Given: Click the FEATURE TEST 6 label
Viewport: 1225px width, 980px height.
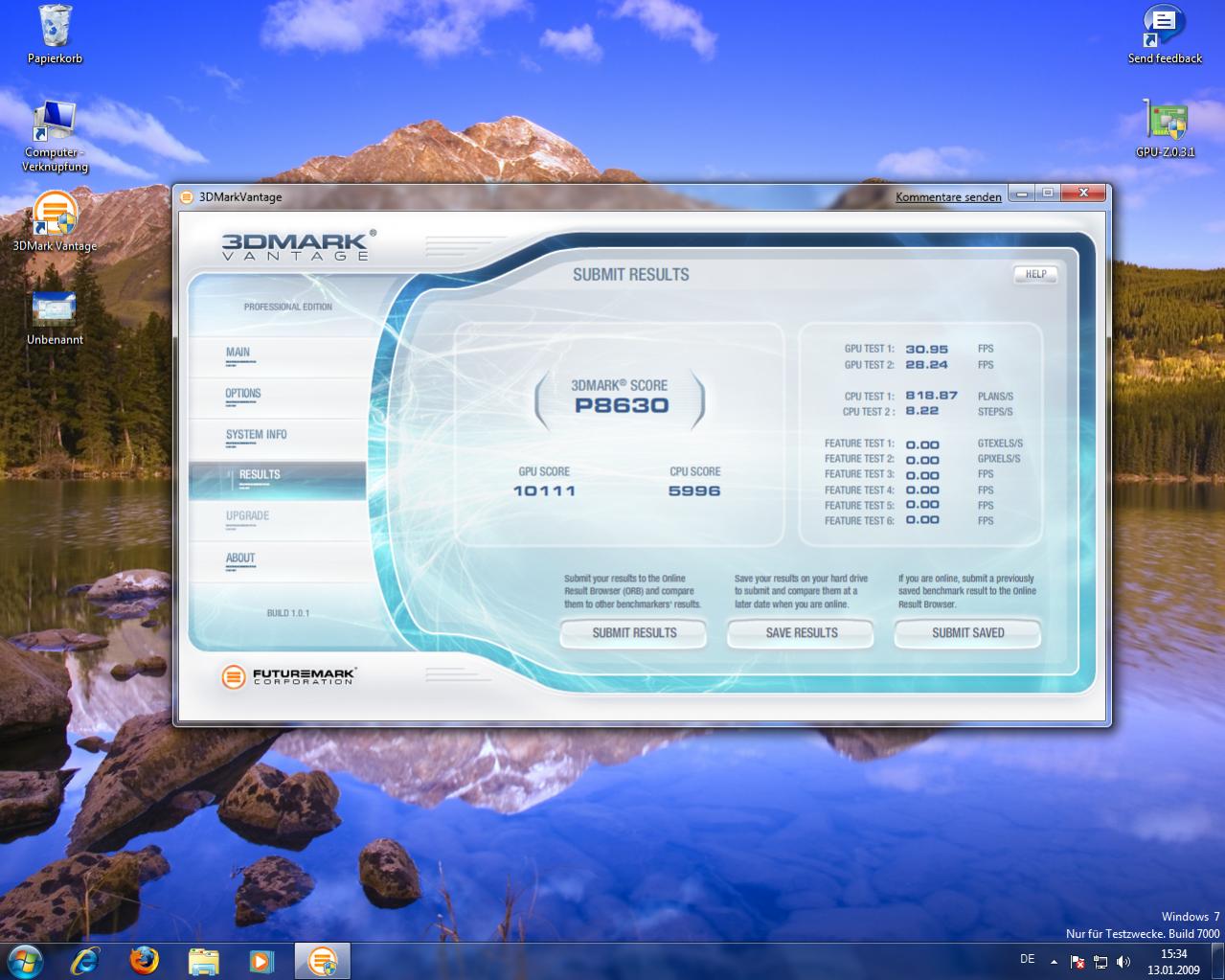Looking at the screenshot, I should tap(859, 520).
